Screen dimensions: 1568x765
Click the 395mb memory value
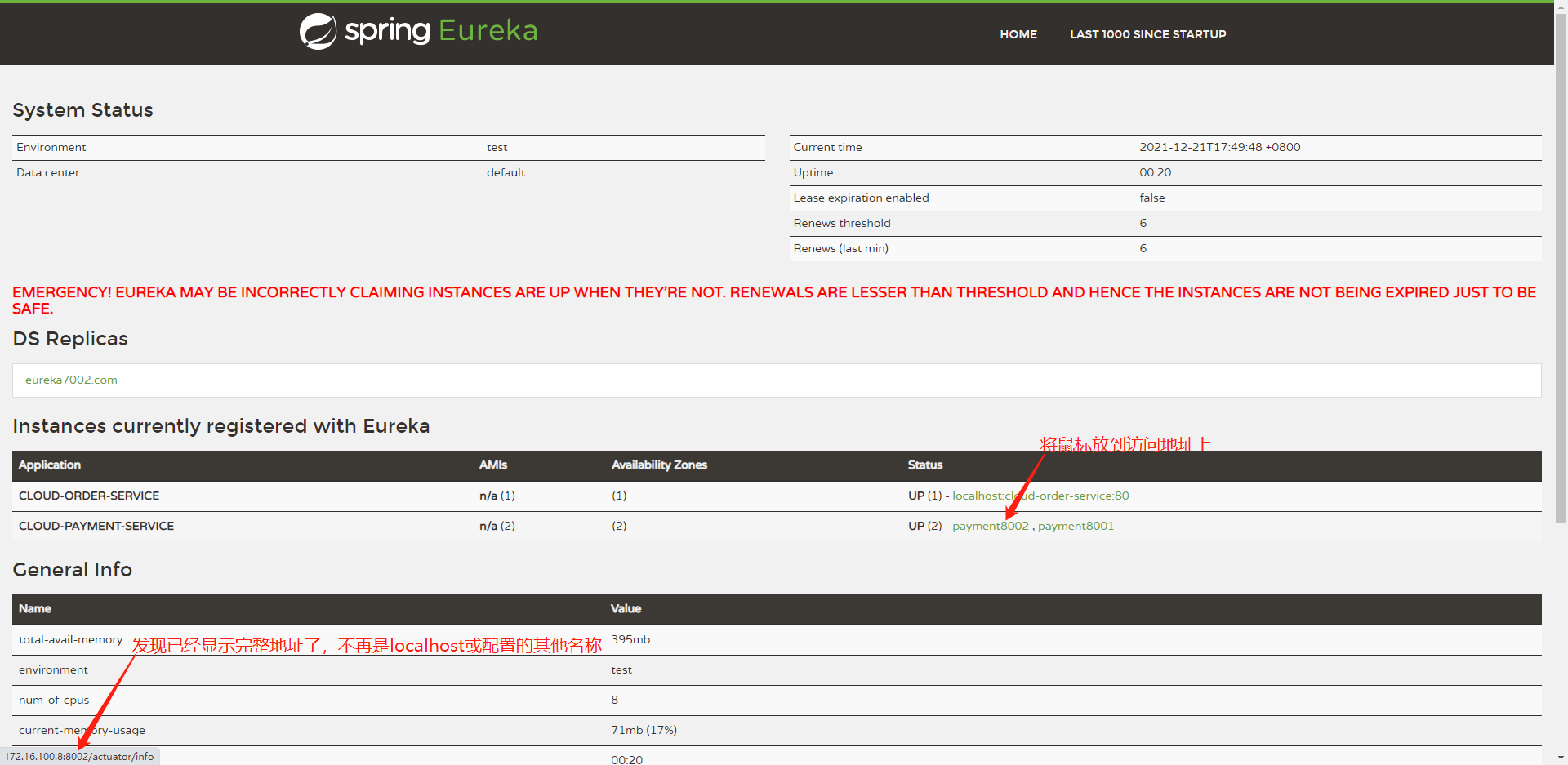630,639
